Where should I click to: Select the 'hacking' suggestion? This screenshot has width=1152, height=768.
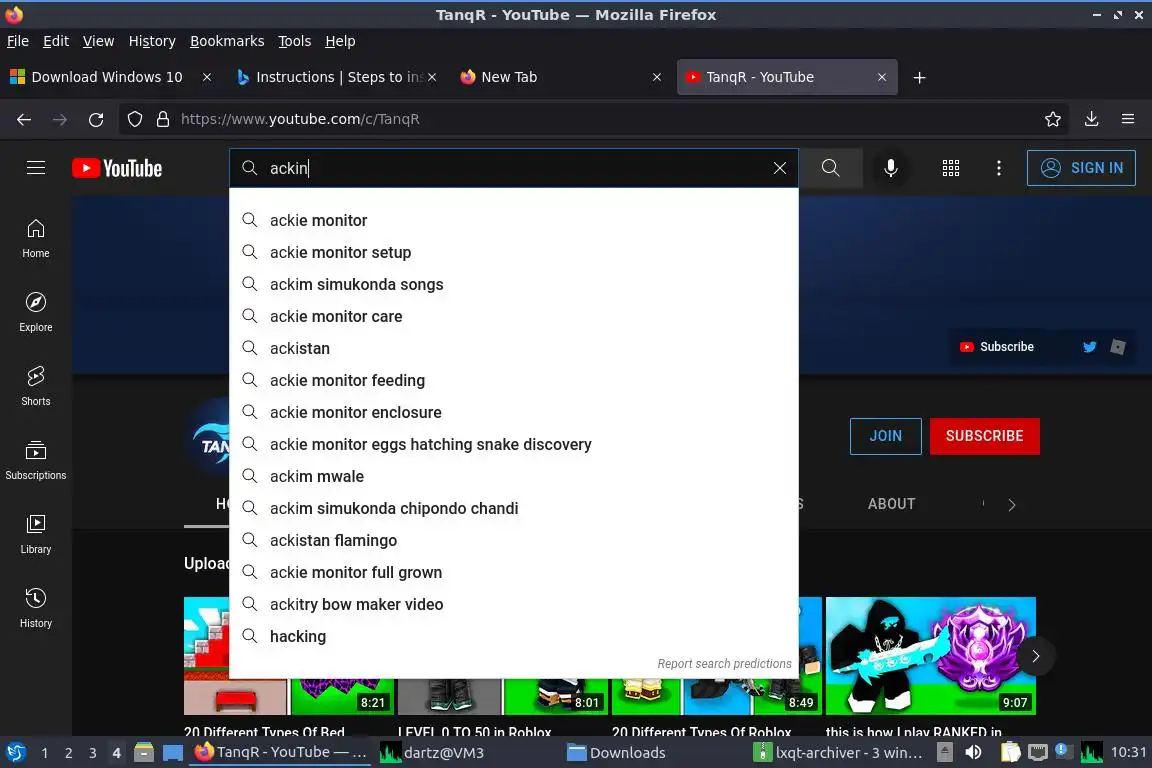click(514, 636)
